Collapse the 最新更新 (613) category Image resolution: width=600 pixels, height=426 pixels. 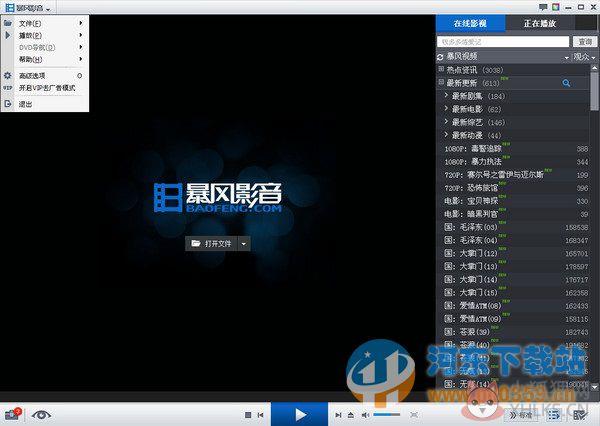441,82
